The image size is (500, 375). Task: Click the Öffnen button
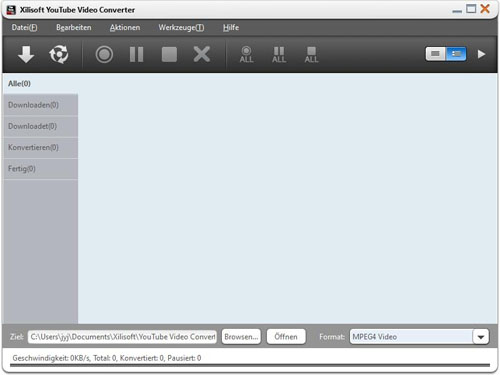click(x=286, y=337)
